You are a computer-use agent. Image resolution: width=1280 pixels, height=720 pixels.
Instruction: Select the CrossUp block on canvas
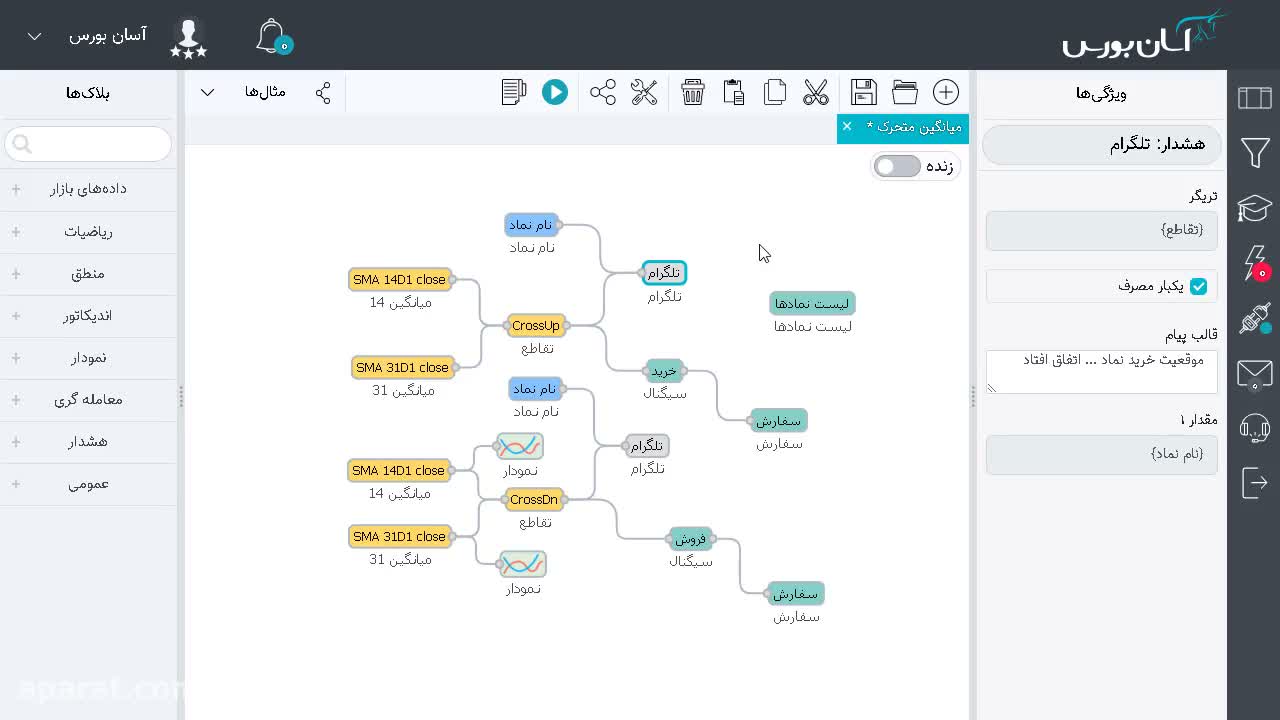point(536,325)
